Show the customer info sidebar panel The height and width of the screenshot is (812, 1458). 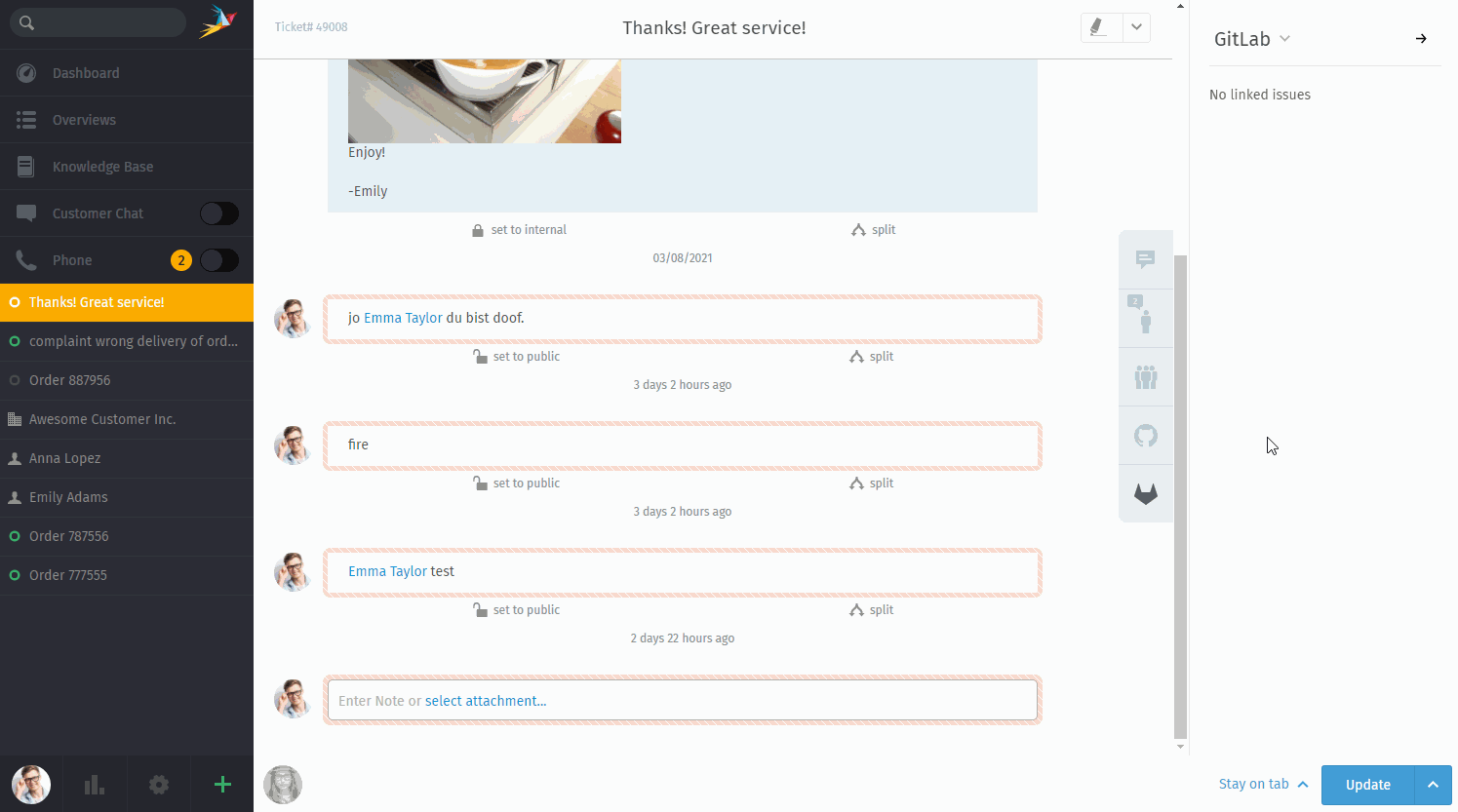coord(1146,318)
